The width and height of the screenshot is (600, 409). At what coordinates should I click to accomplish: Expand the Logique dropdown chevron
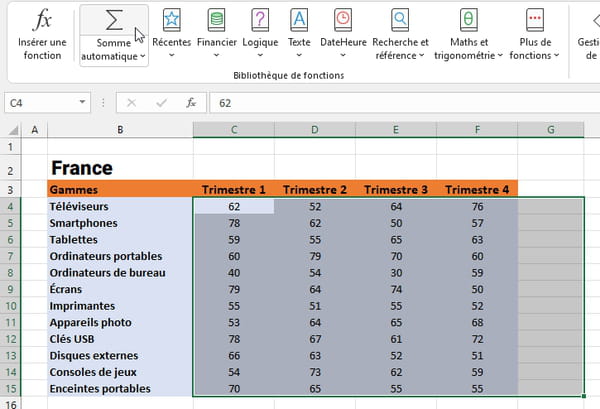[x=260, y=55]
